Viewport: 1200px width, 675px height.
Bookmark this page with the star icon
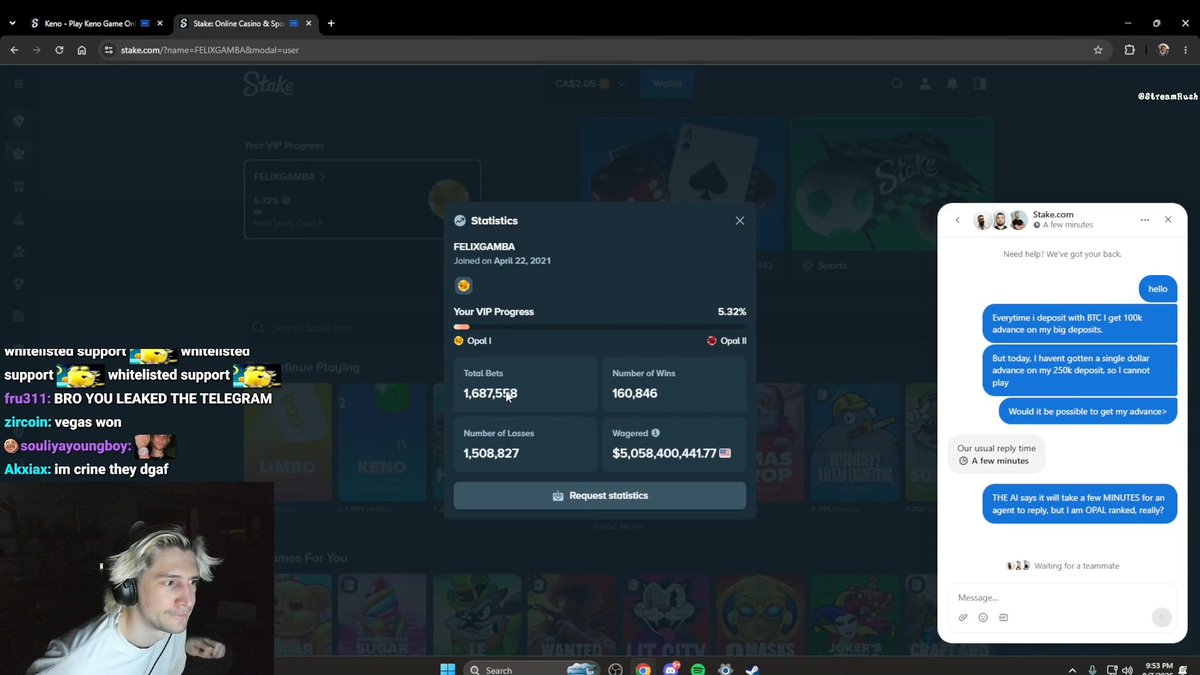click(1098, 50)
